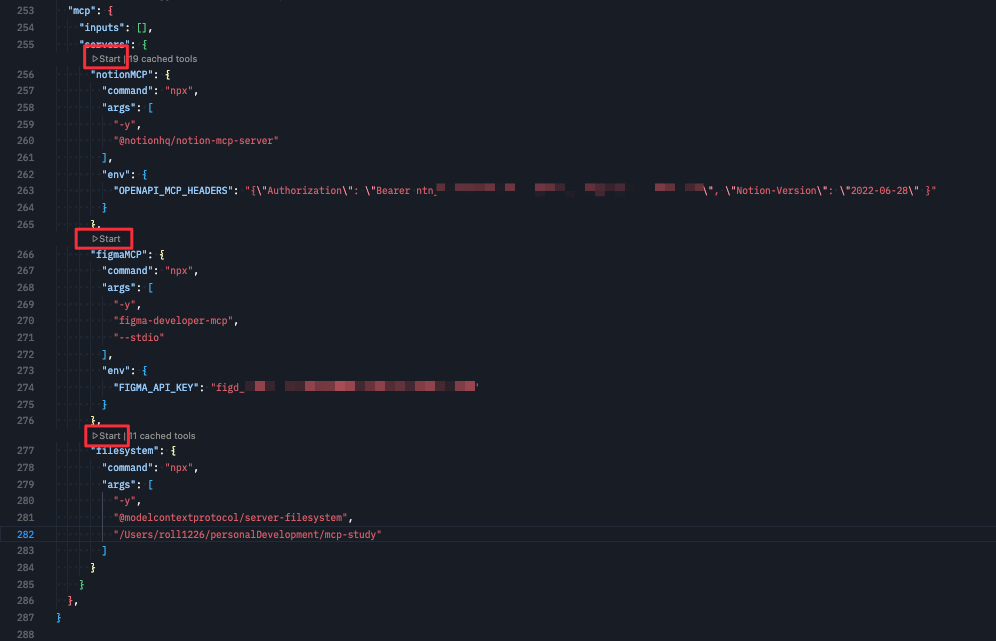996x641 pixels.
Task: Click "args" key on line 279
Action: tap(119, 484)
